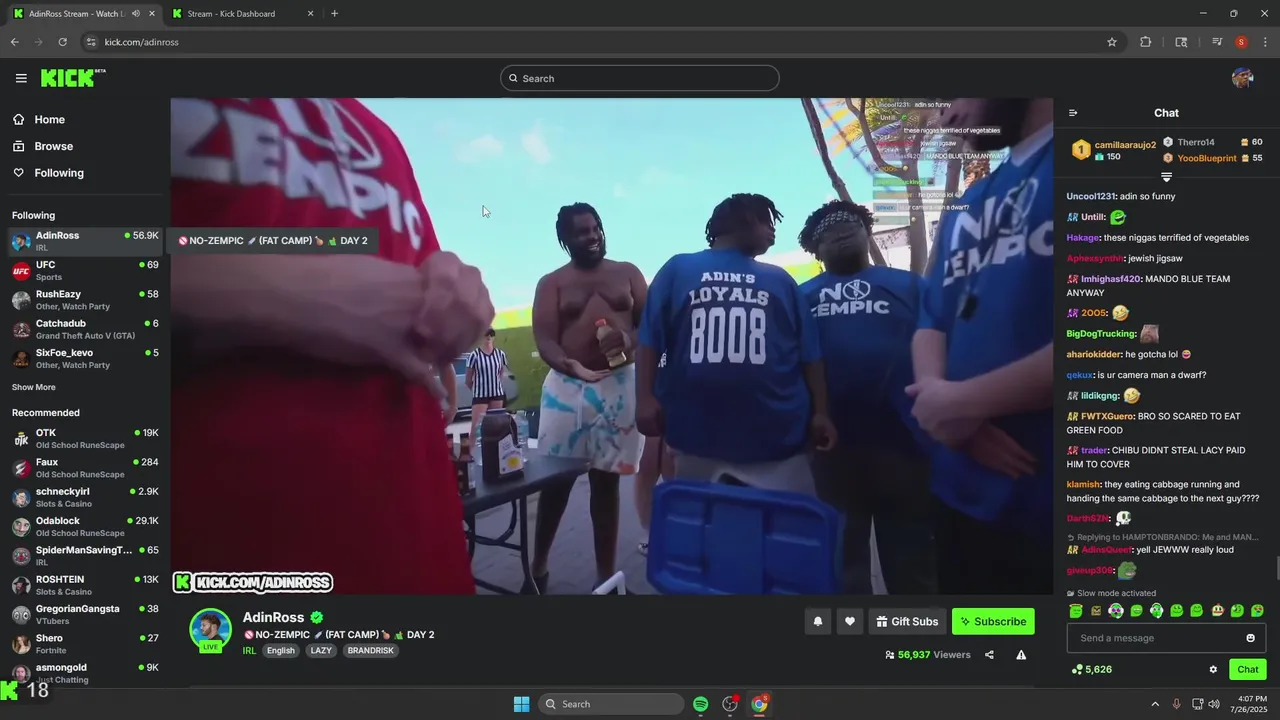Click the green Chat send button
Viewport: 1280px width, 720px height.
[1247, 669]
